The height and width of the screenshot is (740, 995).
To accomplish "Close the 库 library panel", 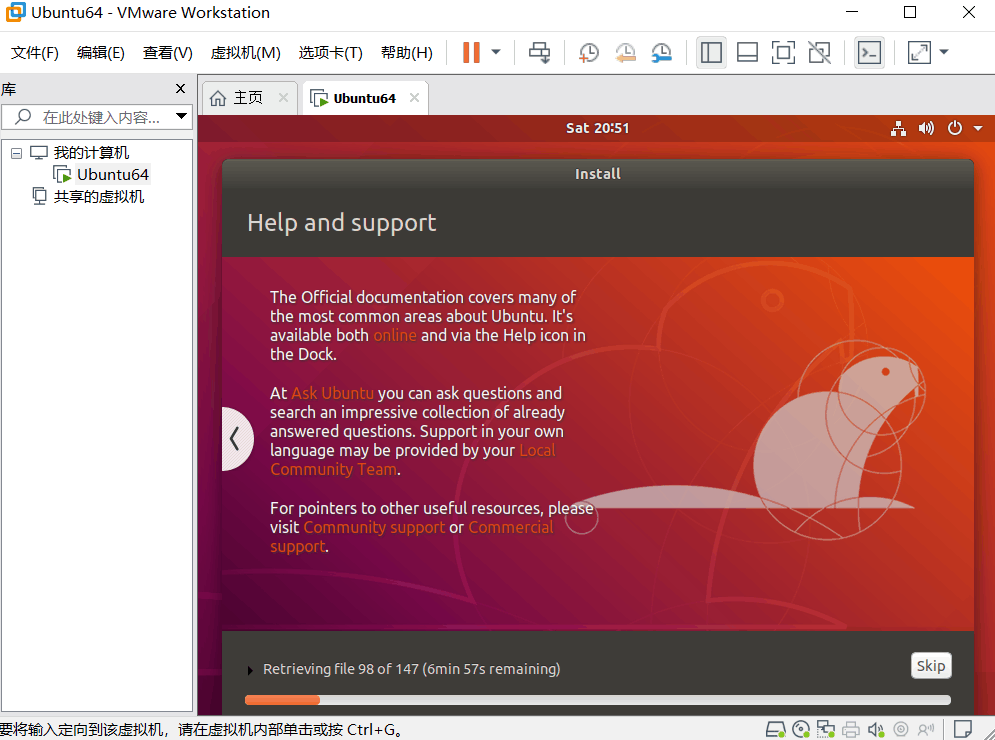I will point(180,88).
